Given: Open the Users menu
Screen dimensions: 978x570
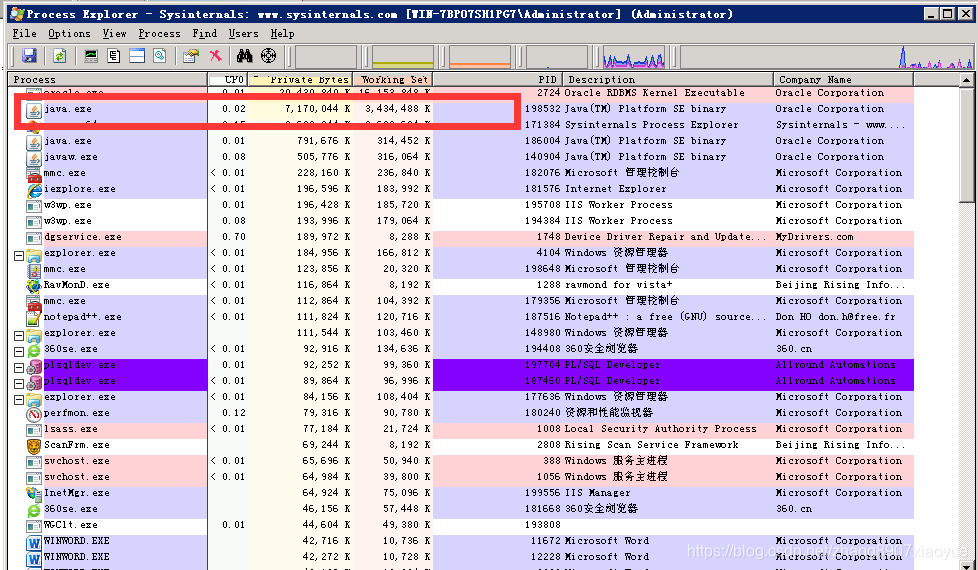Looking at the screenshot, I should click(x=243, y=34).
